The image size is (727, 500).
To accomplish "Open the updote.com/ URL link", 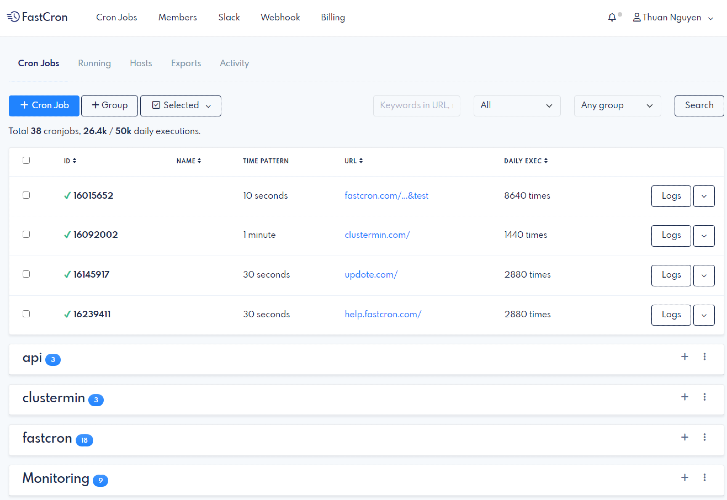I will click(x=371, y=275).
